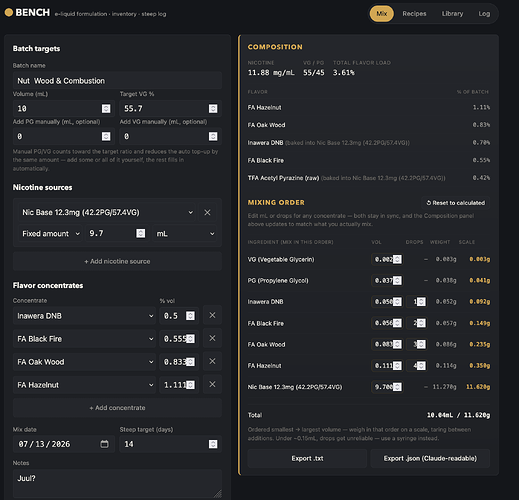Screen dimensions: 519x500
Task: Open the mL unit dropdown
Action: [185, 234]
